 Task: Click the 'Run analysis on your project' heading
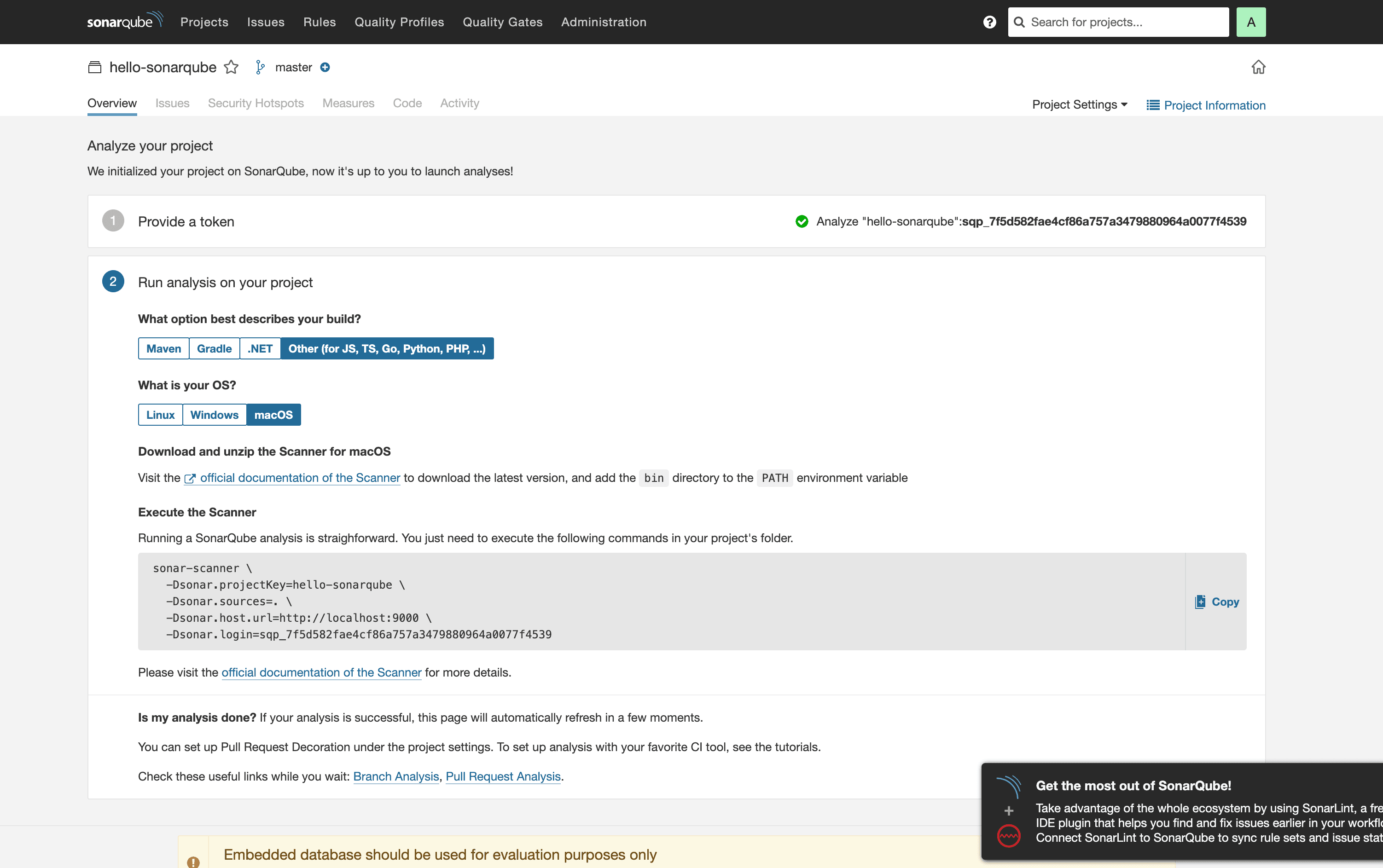[x=225, y=283]
